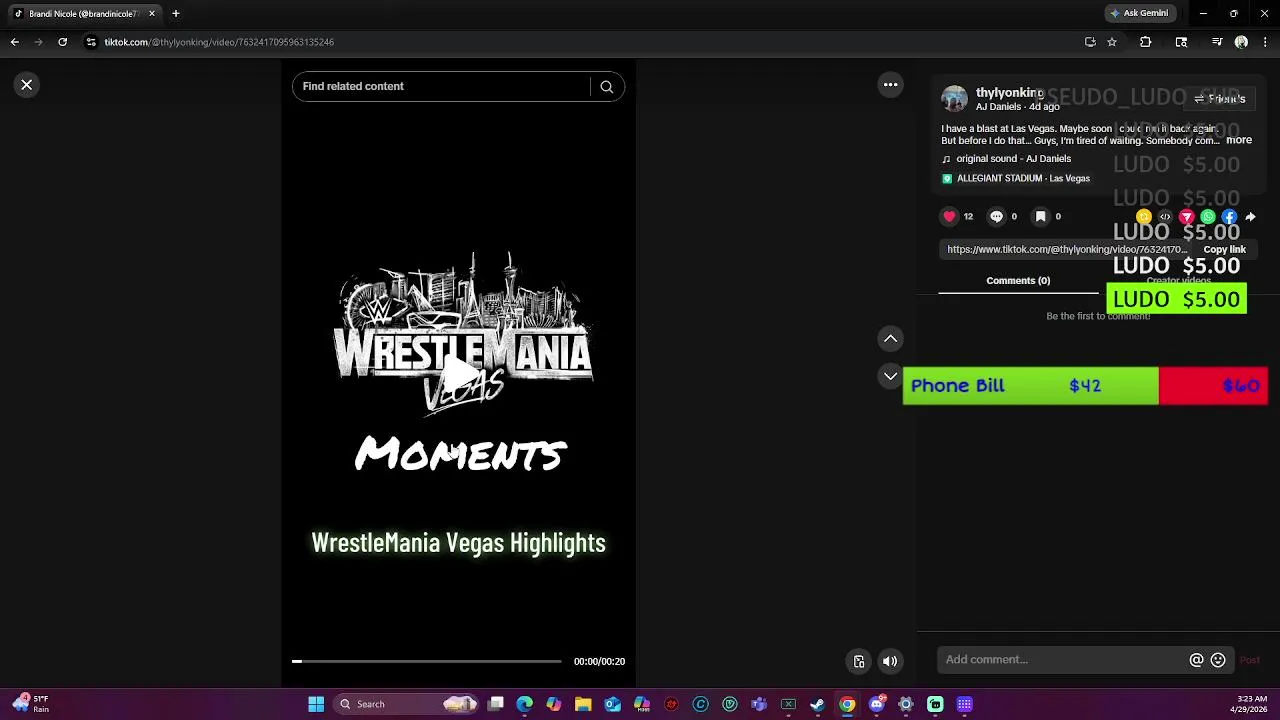1280x720 pixels.
Task: Toggle the auto-scroll icon beside the speaker
Action: pyautogui.click(x=859, y=661)
